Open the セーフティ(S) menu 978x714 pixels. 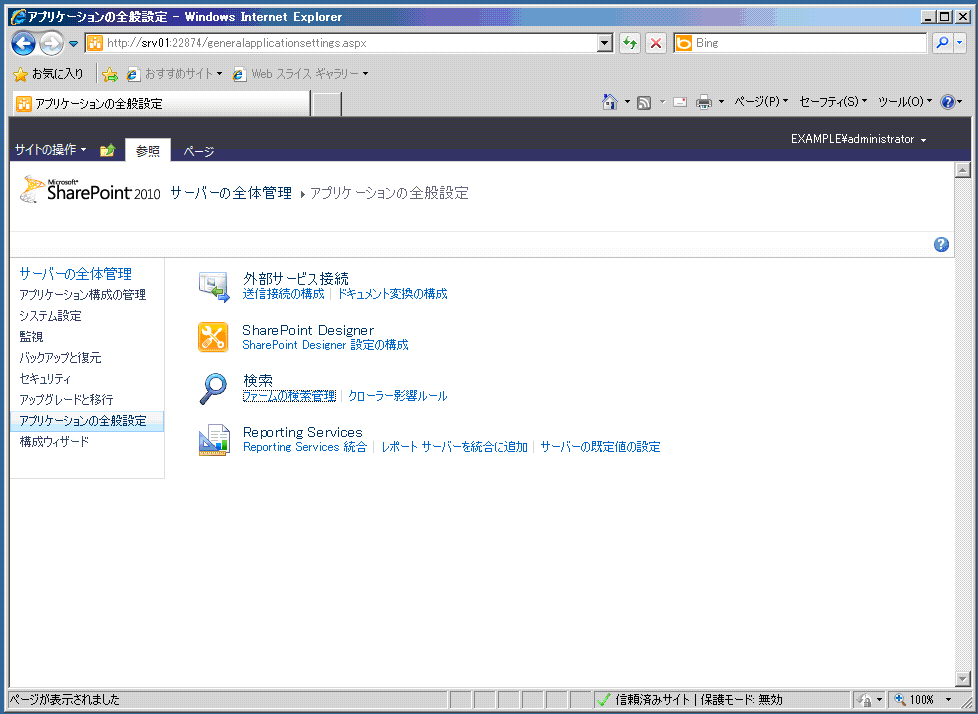coord(833,102)
